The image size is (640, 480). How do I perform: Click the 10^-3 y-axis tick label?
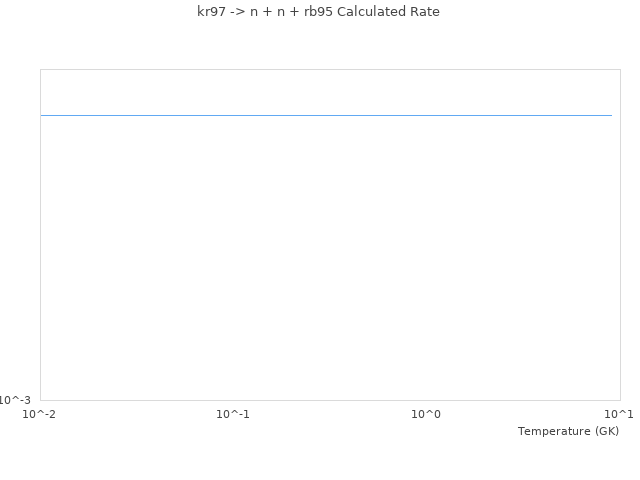[x=16, y=400]
